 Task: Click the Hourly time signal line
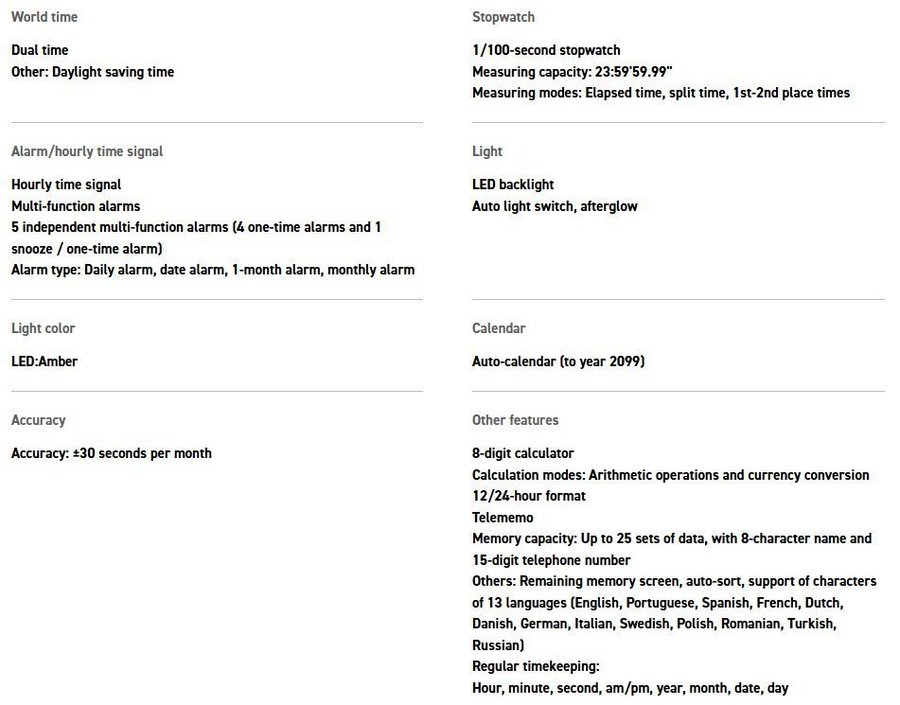[66, 185]
